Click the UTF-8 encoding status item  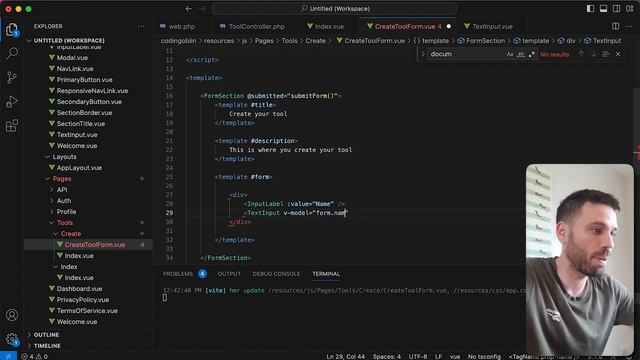(x=418, y=356)
